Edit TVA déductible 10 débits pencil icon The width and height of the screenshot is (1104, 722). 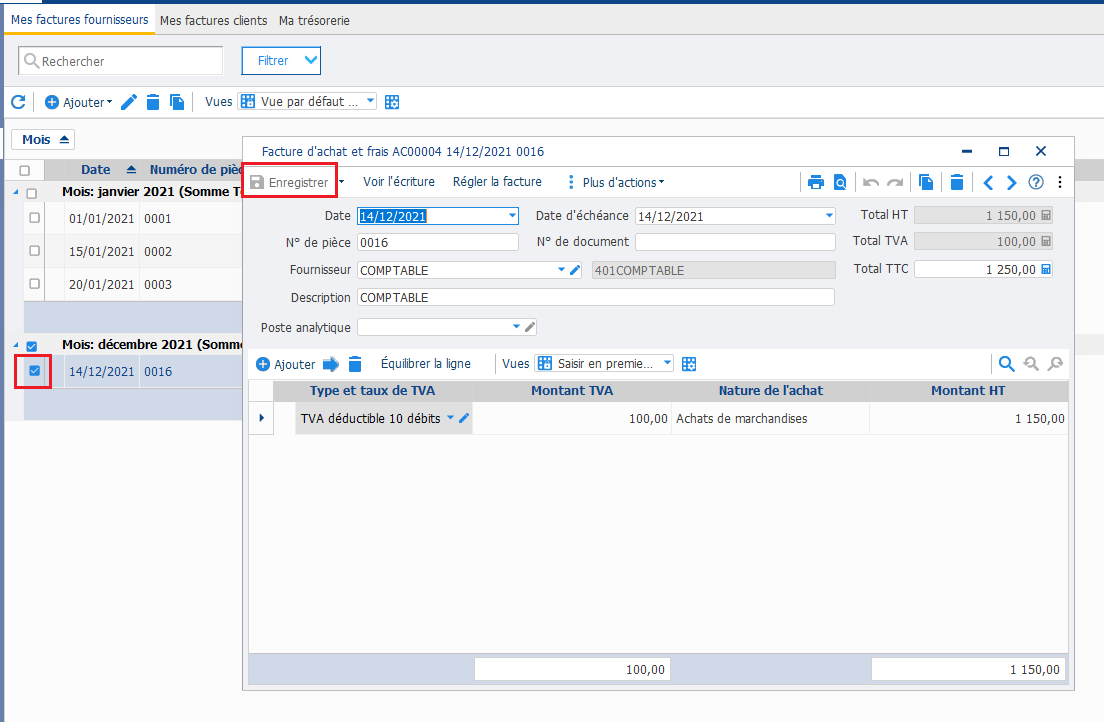tap(464, 418)
